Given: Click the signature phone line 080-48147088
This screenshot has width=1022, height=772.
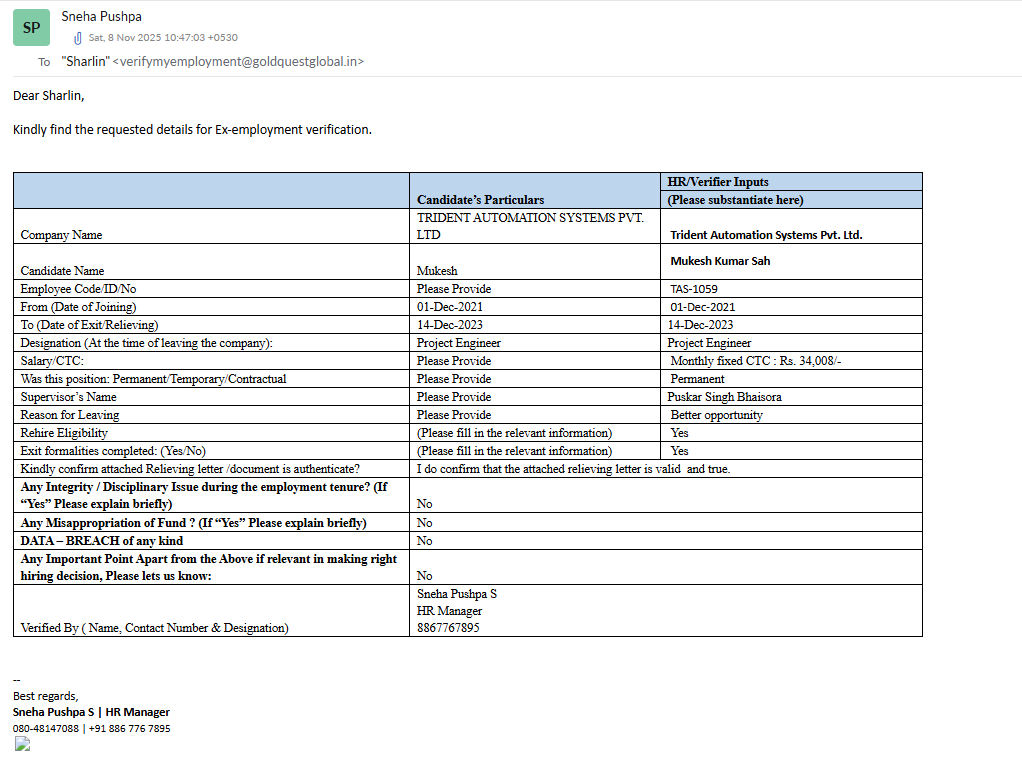Looking at the screenshot, I should [x=46, y=729].
